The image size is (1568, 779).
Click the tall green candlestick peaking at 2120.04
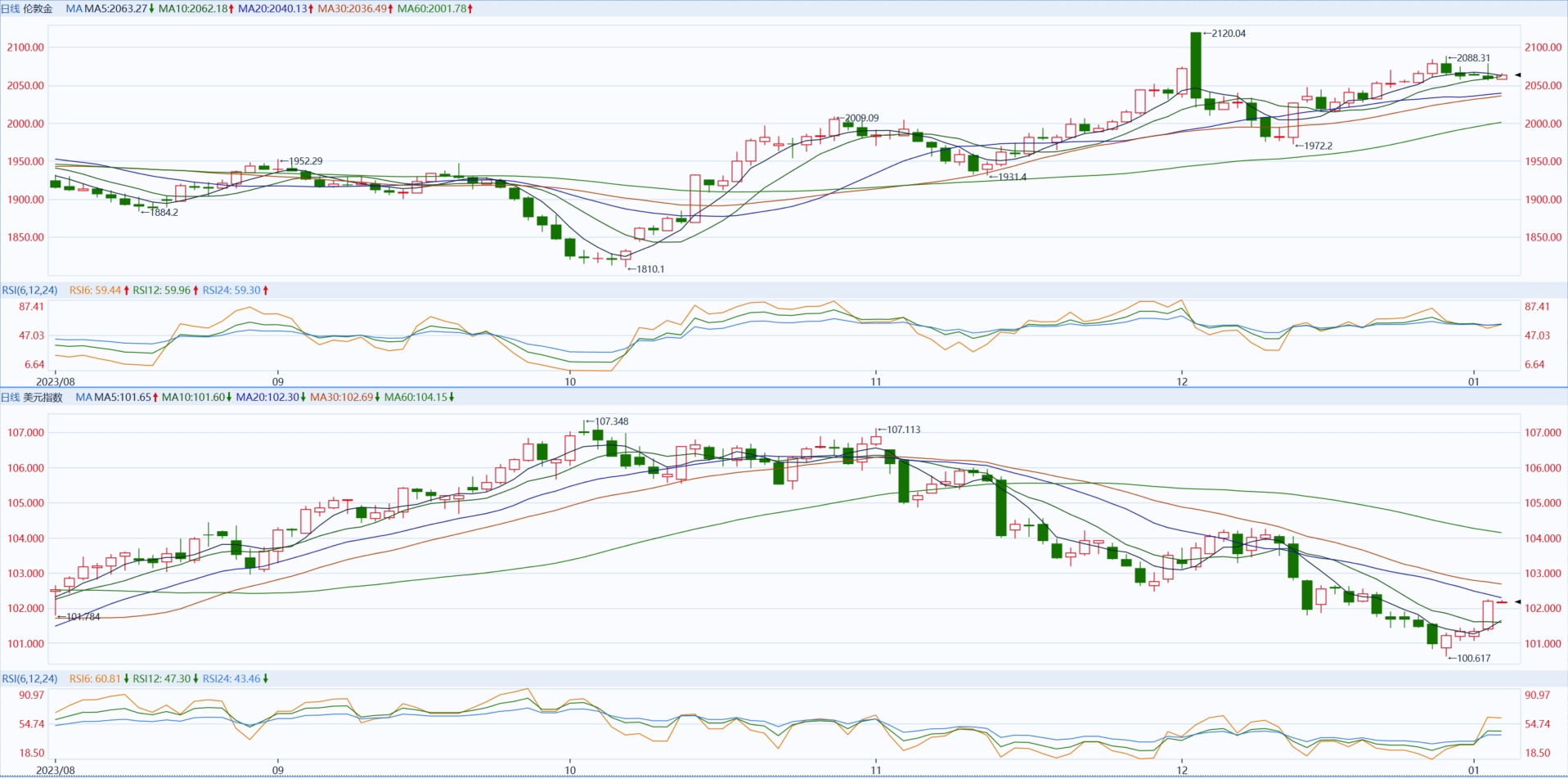[x=1196, y=65]
